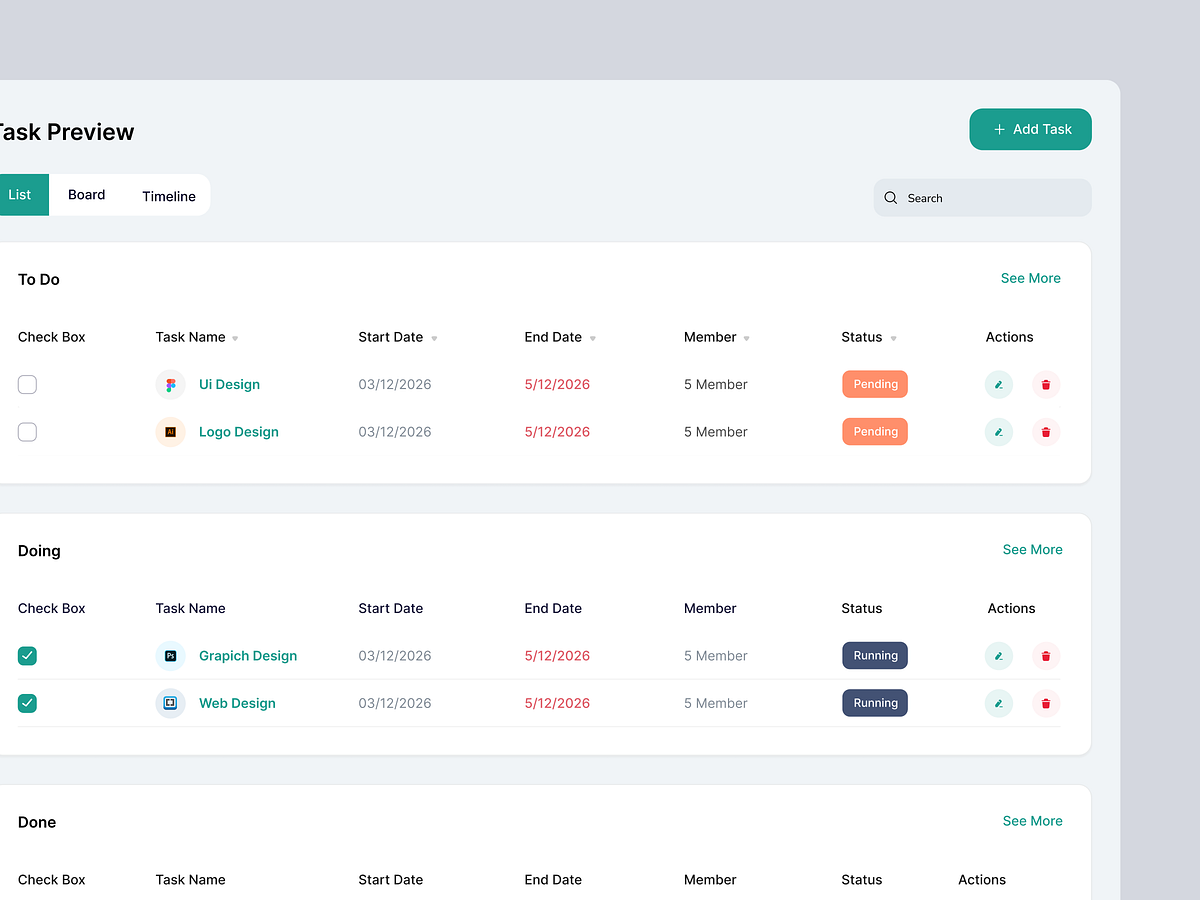Viewport: 1200px width, 900px height.
Task: Click the Figma icon beside Ui Design
Action: tap(171, 385)
